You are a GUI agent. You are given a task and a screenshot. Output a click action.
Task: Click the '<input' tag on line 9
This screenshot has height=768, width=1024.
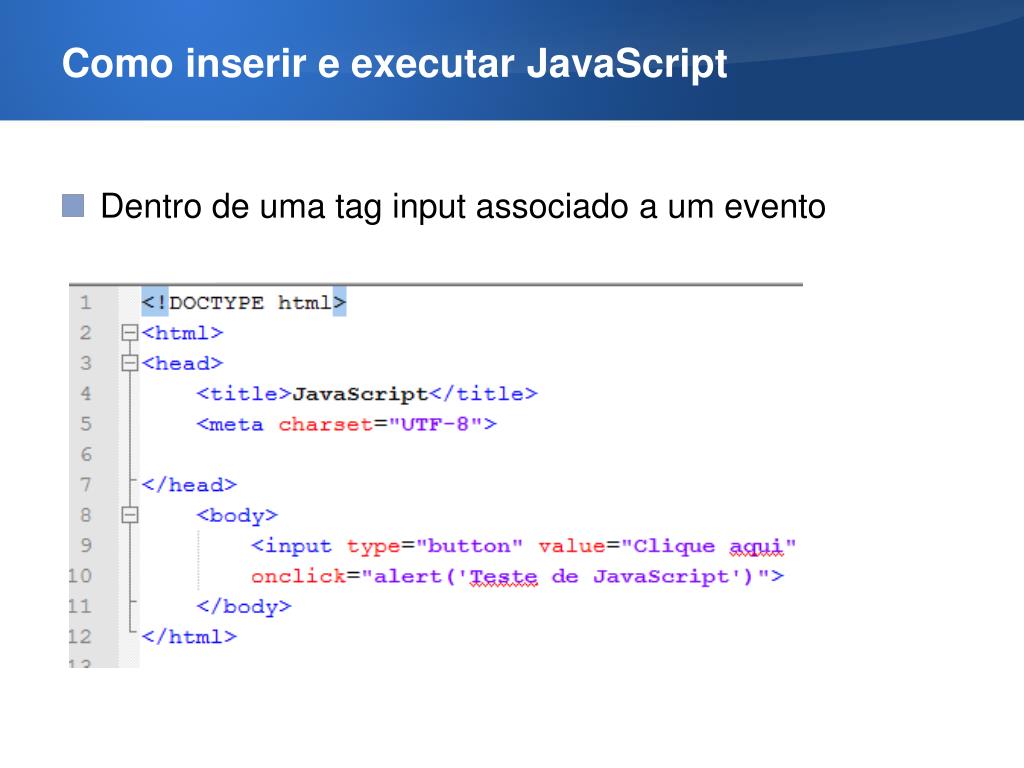click(x=291, y=546)
